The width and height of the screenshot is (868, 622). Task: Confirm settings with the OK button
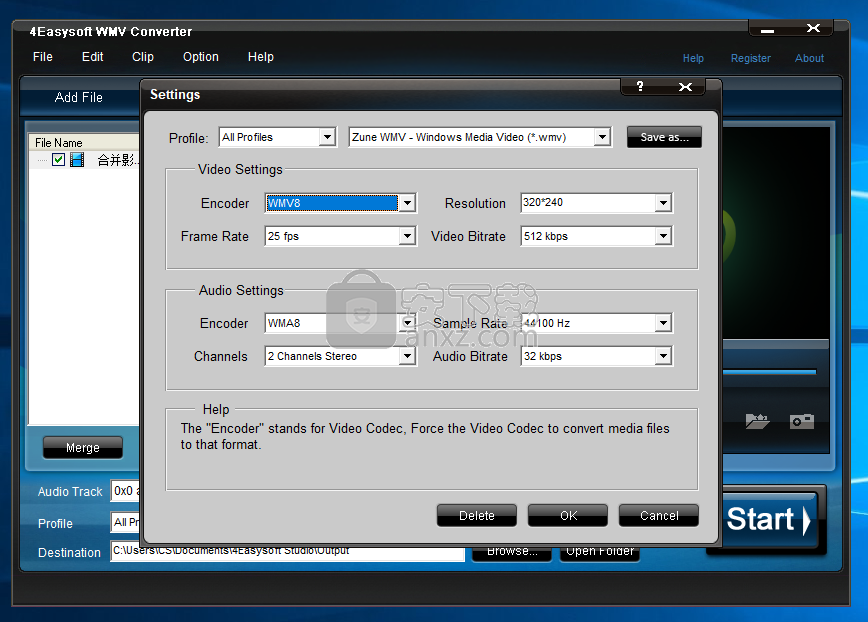click(x=568, y=516)
